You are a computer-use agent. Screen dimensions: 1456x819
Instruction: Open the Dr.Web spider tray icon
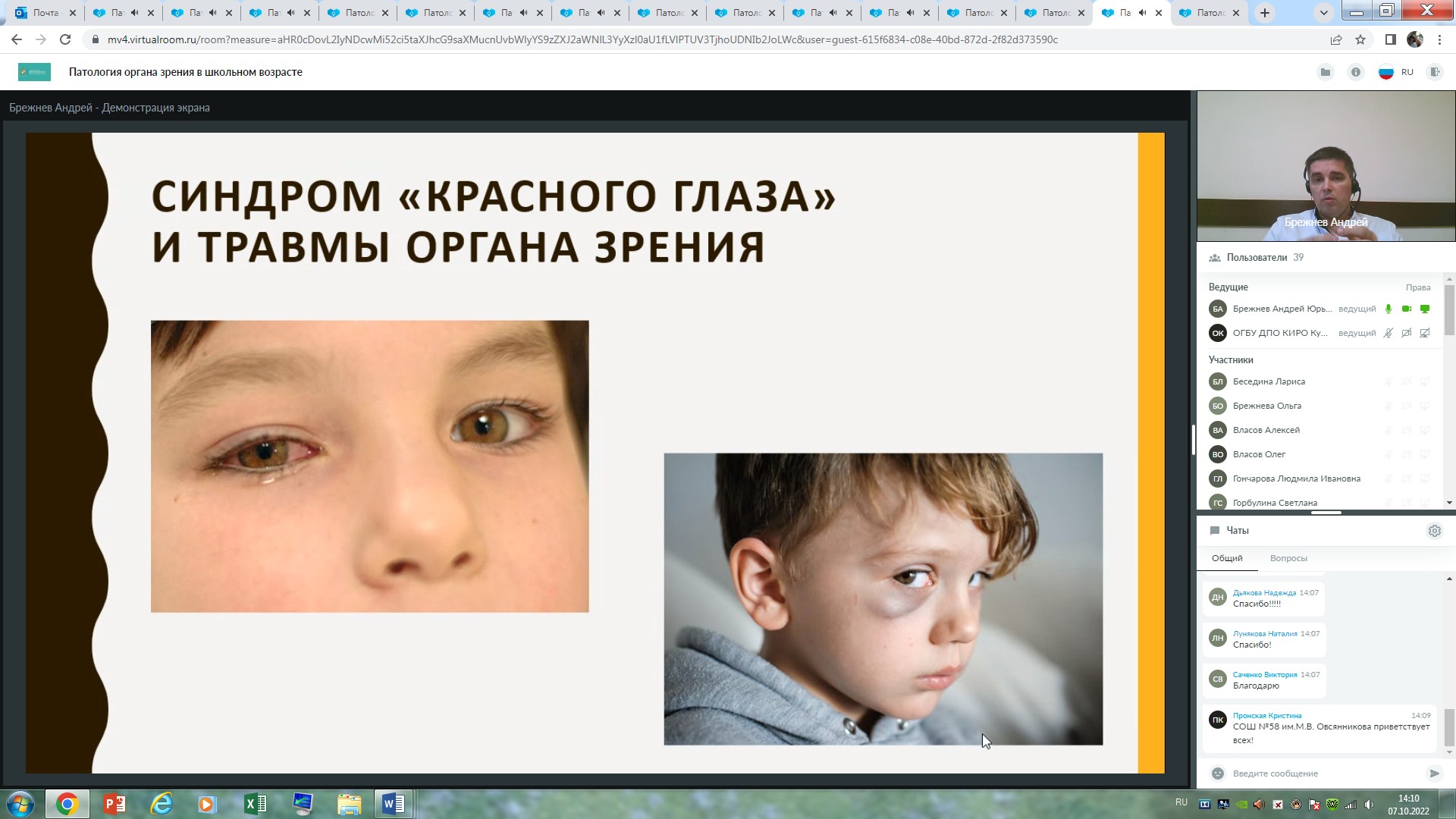tap(1332, 805)
